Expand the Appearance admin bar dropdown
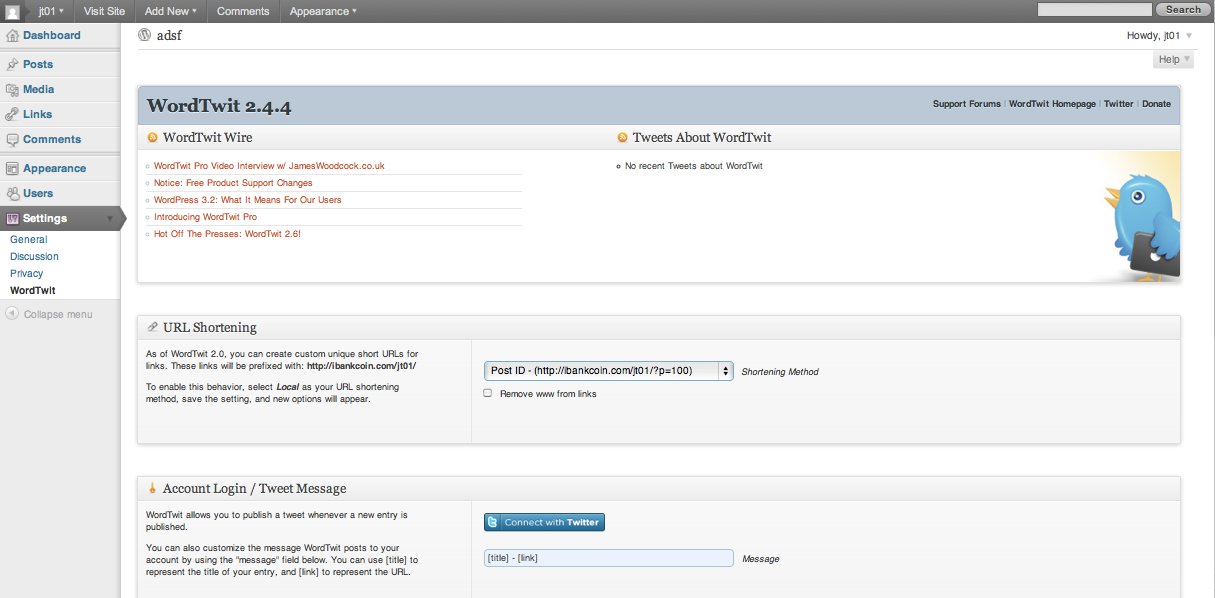This screenshot has height=598, width=1215. [324, 11]
